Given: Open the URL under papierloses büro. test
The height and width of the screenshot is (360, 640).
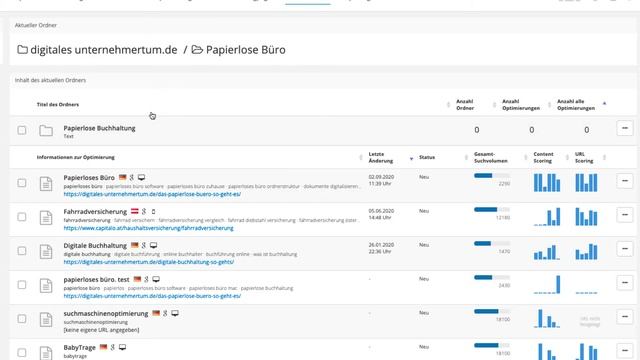Looking at the screenshot, I should pyautogui.click(x=152, y=296).
